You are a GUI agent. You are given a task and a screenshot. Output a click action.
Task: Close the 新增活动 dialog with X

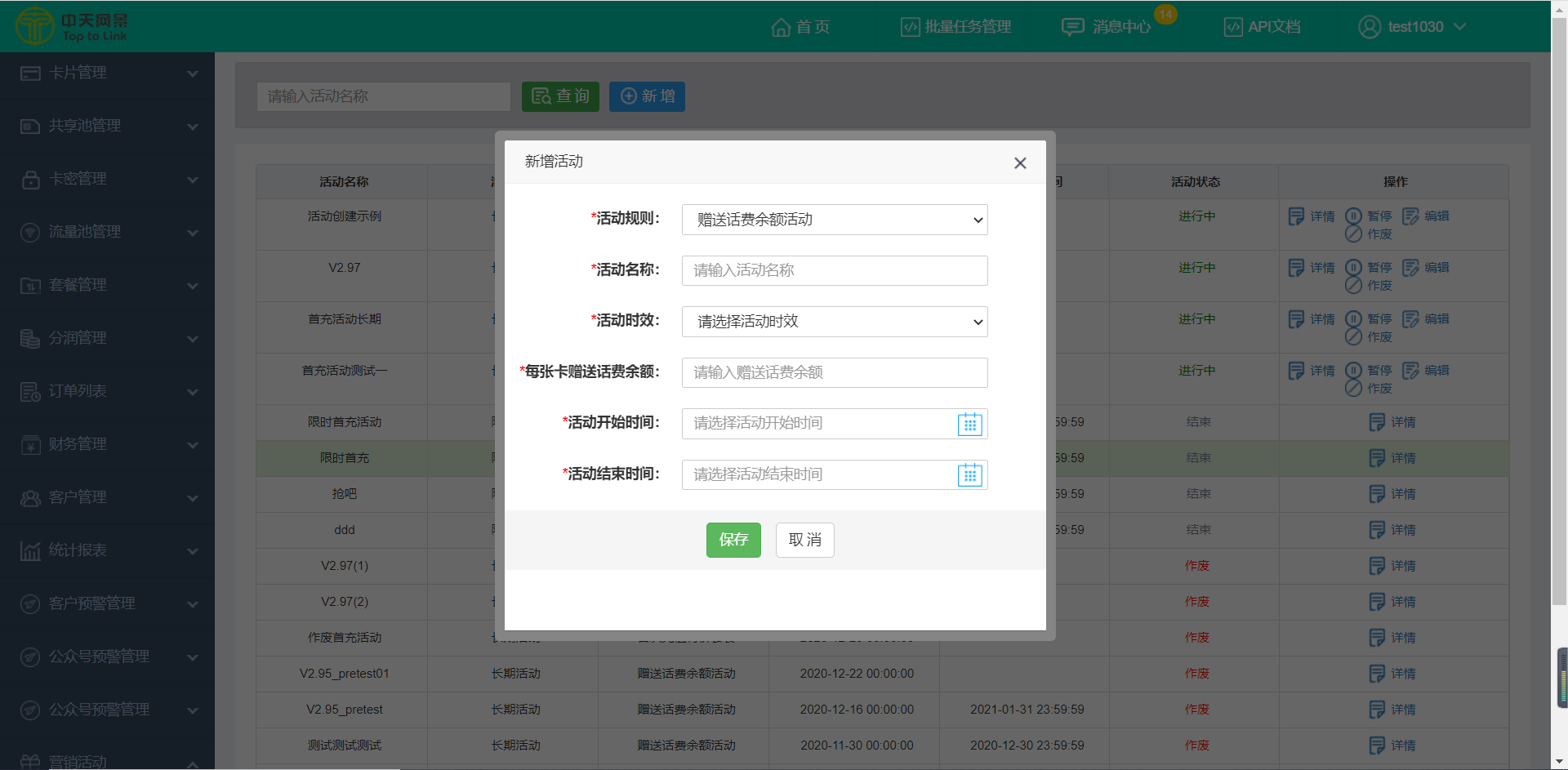click(x=1020, y=163)
